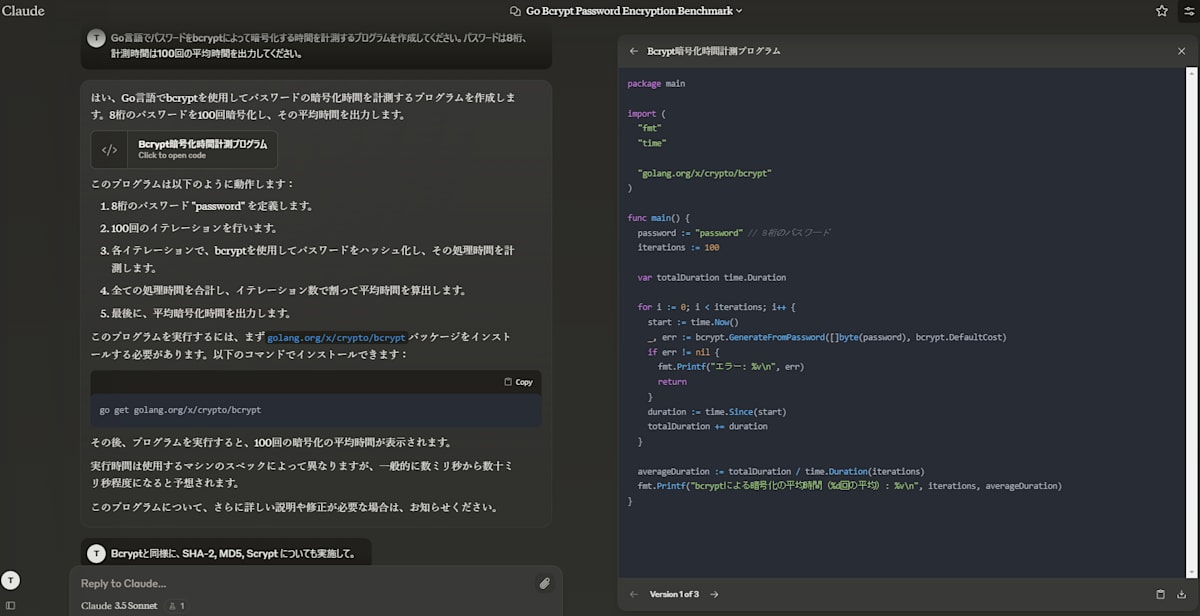This screenshot has width=1200, height=616.
Task: Click the 'package main' code line
Action: point(656,83)
